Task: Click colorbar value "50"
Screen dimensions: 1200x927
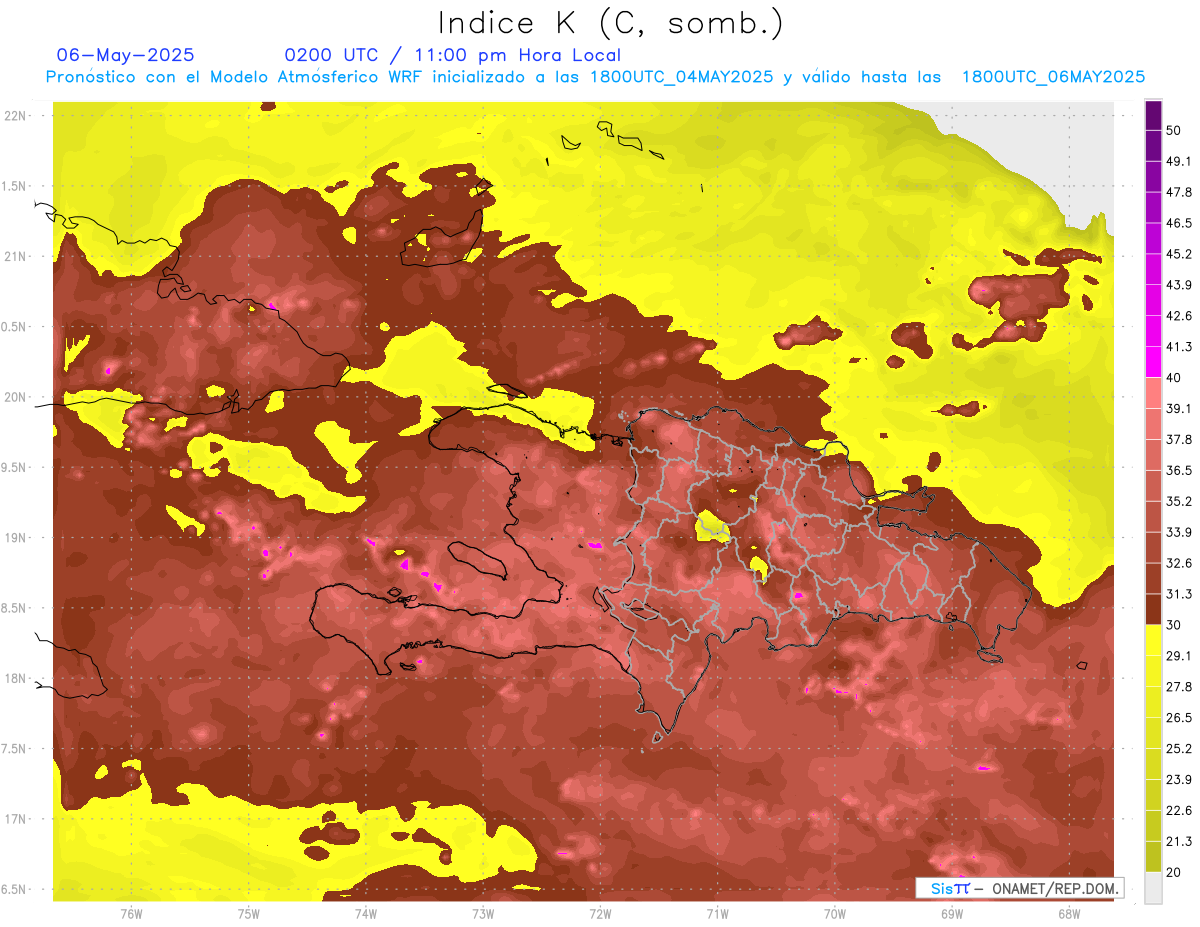Action: [x=1174, y=130]
